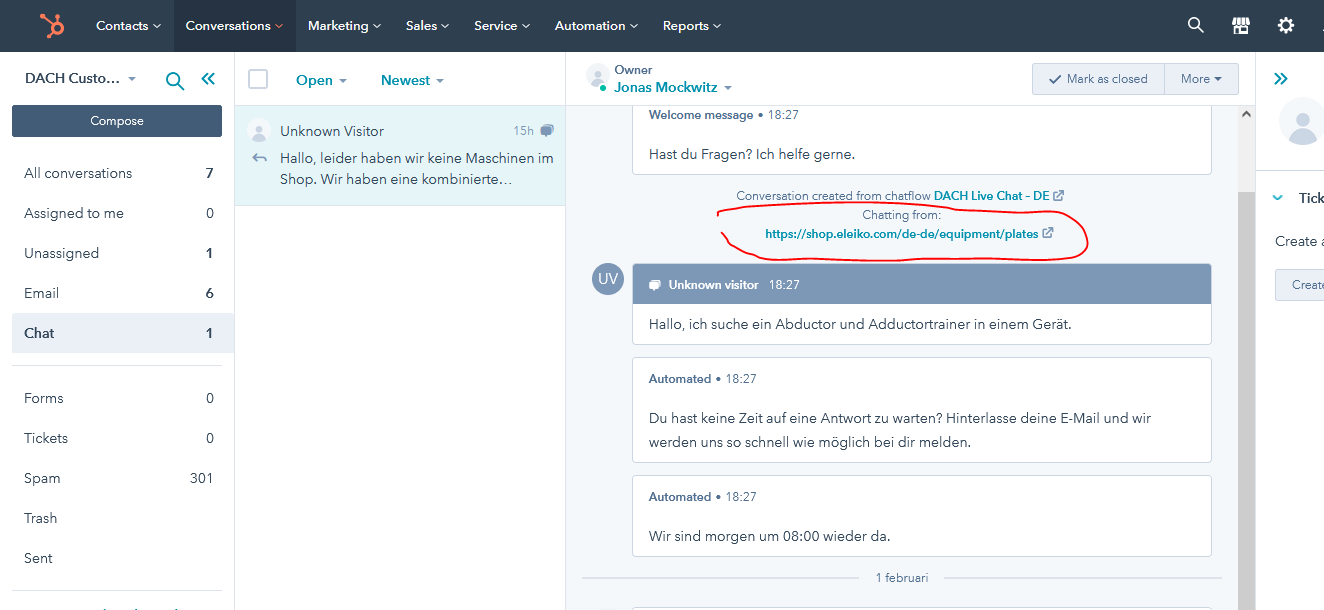1324x610 pixels.
Task: Open the Reports menu in navbar
Action: (691, 26)
